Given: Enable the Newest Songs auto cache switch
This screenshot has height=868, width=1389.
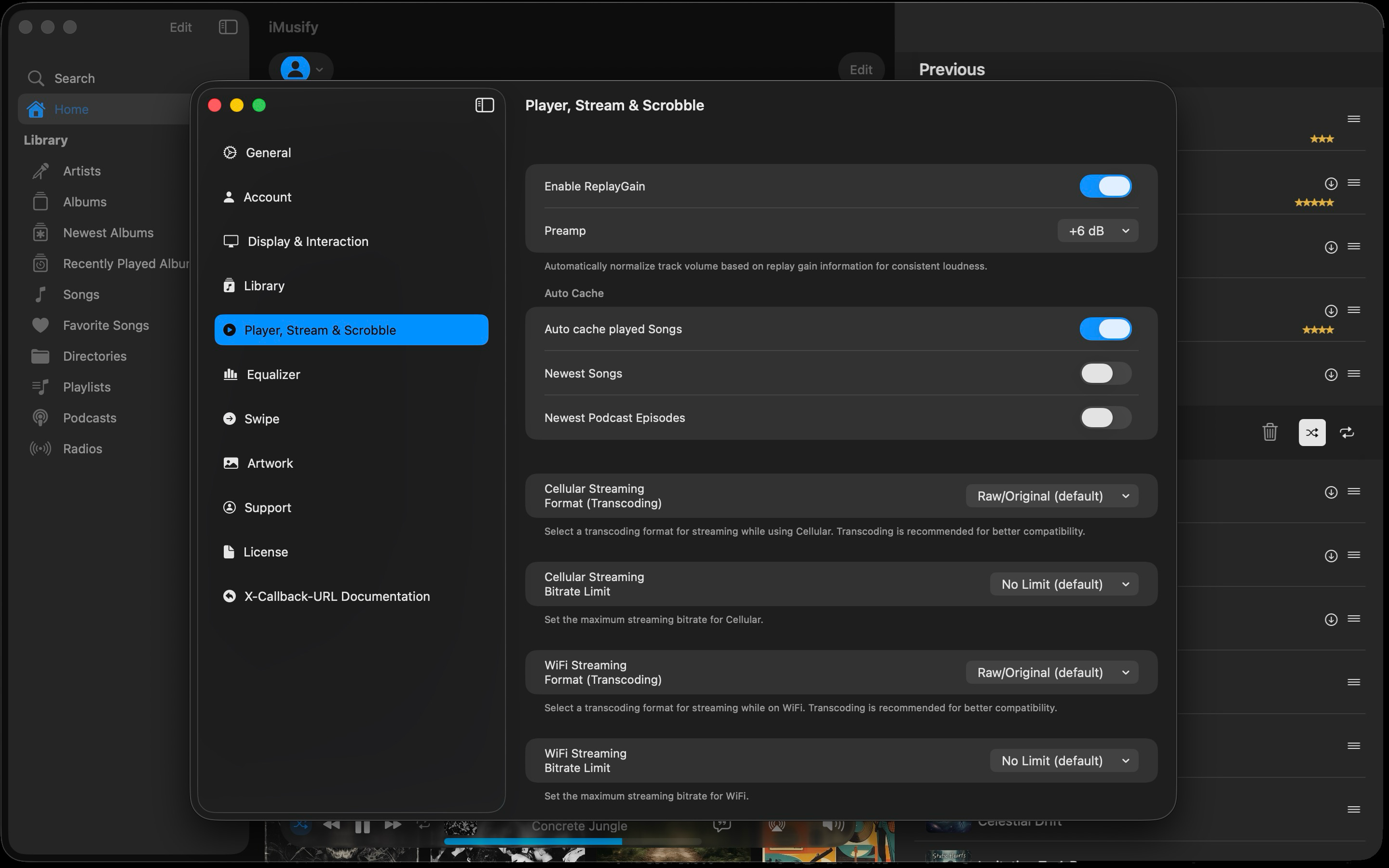Looking at the screenshot, I should [1105, 374].
